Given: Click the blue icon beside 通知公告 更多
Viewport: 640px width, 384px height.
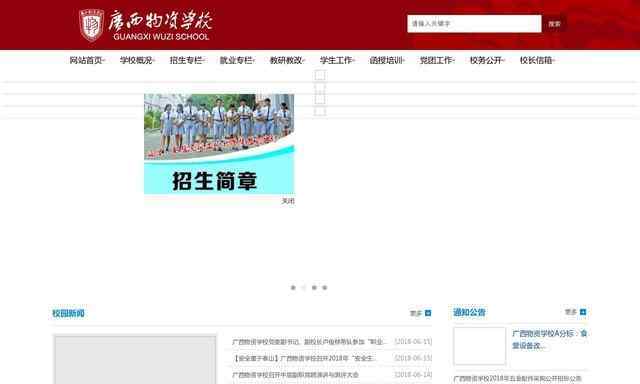Looking at the screenshot, I should click(583, 312).
